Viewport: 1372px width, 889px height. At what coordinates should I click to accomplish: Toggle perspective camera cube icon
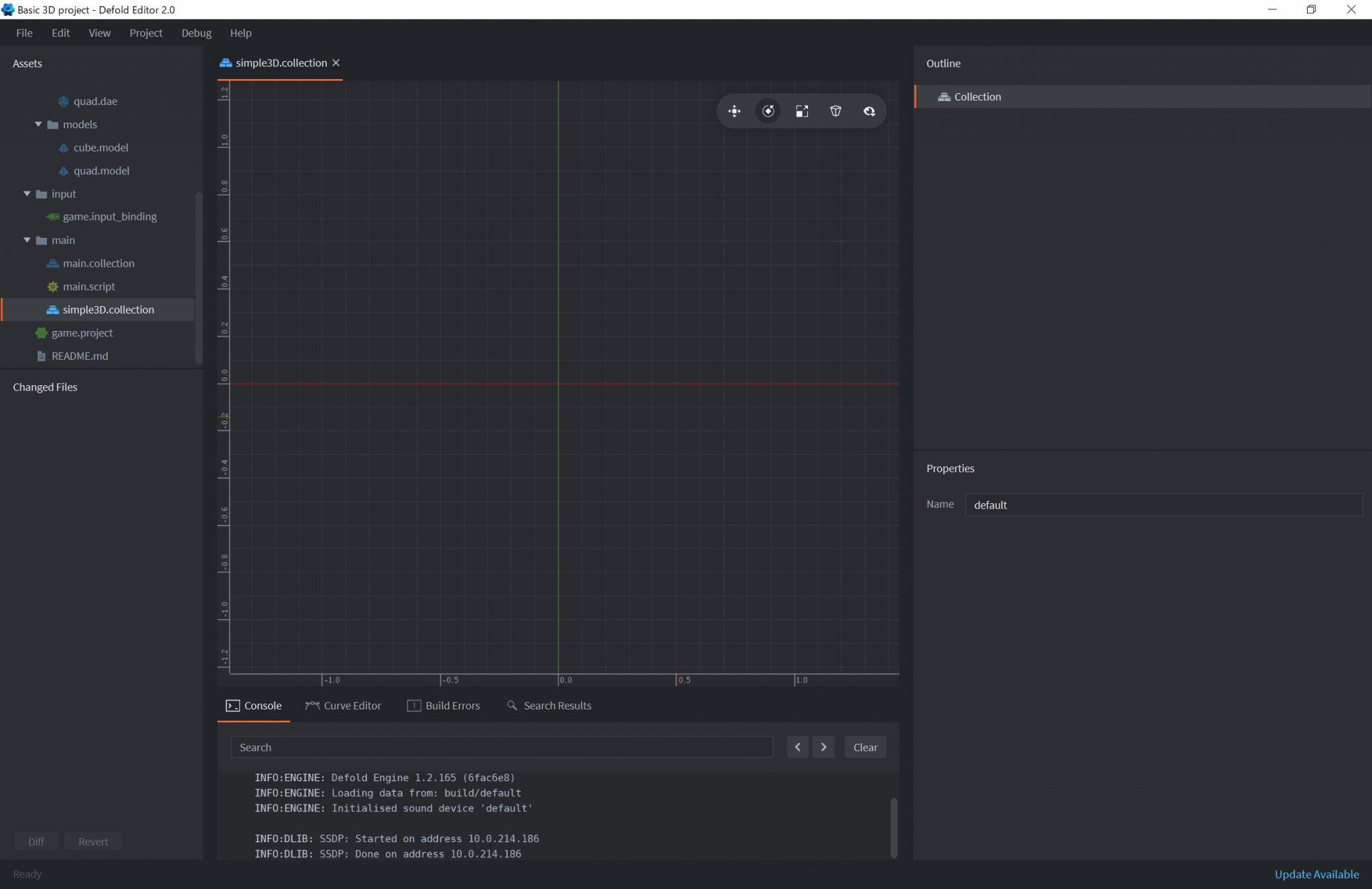[835, 111]
